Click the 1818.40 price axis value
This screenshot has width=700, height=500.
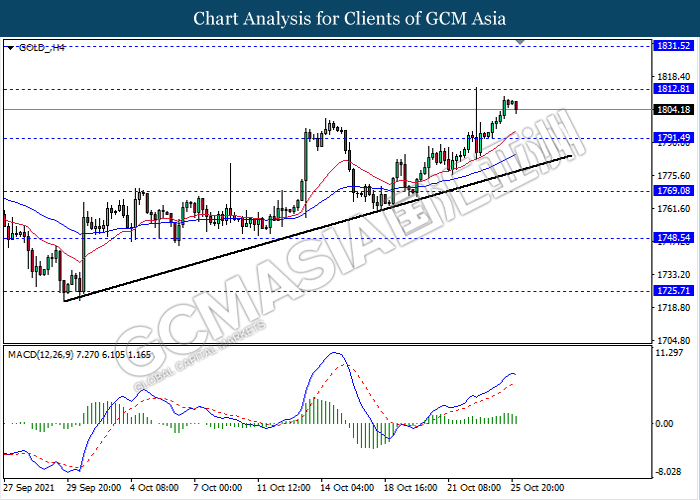tap(673, 77)
